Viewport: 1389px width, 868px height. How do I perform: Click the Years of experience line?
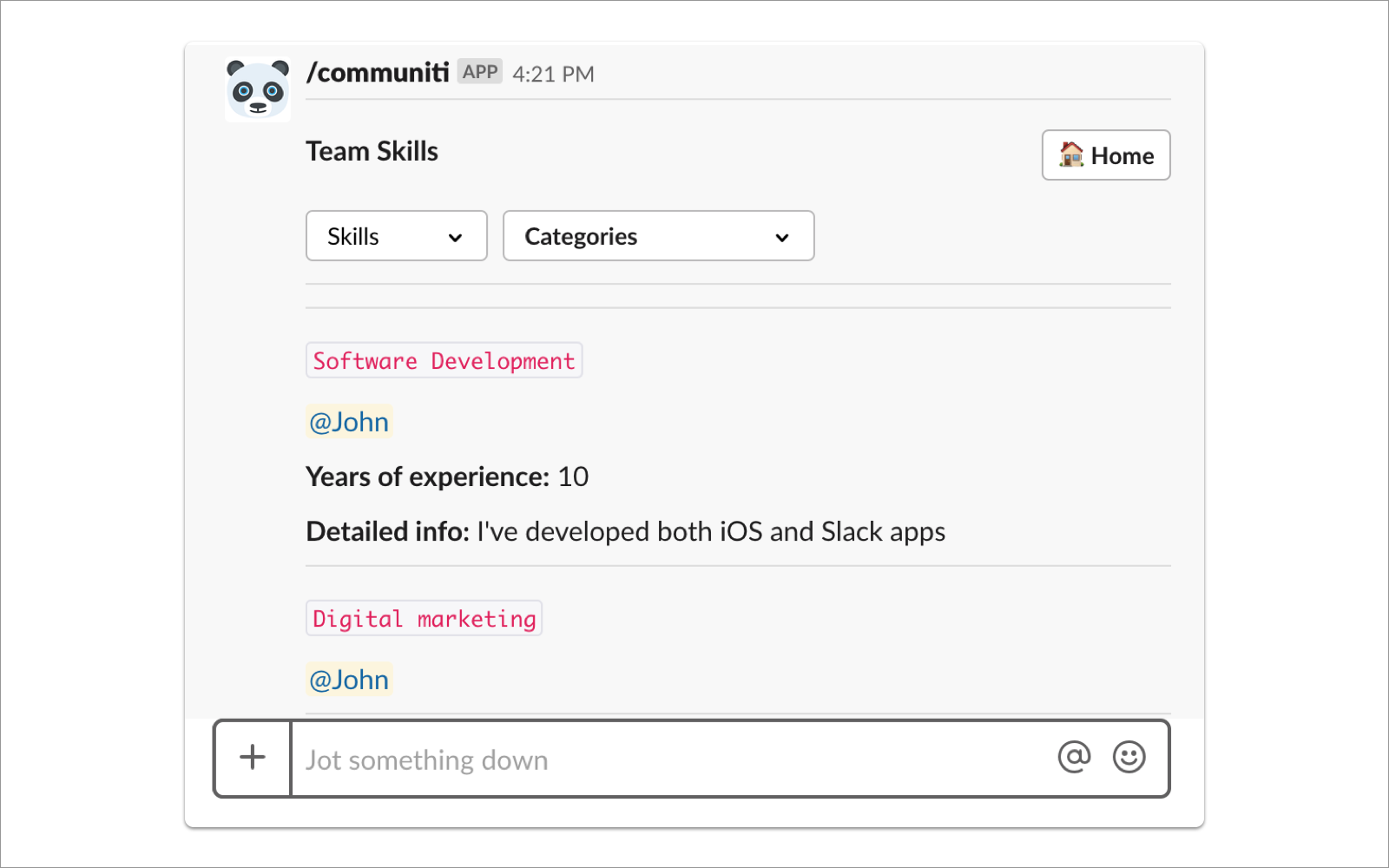point(447,477)
